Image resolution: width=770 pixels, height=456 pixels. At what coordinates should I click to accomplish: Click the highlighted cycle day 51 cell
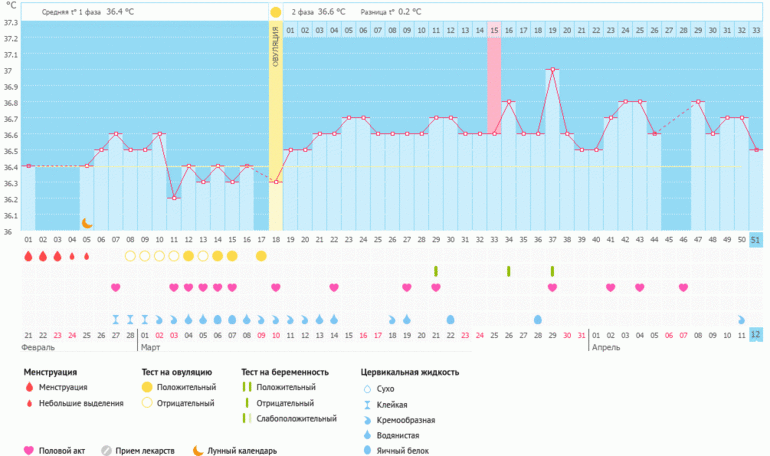[x=755, y=241]
